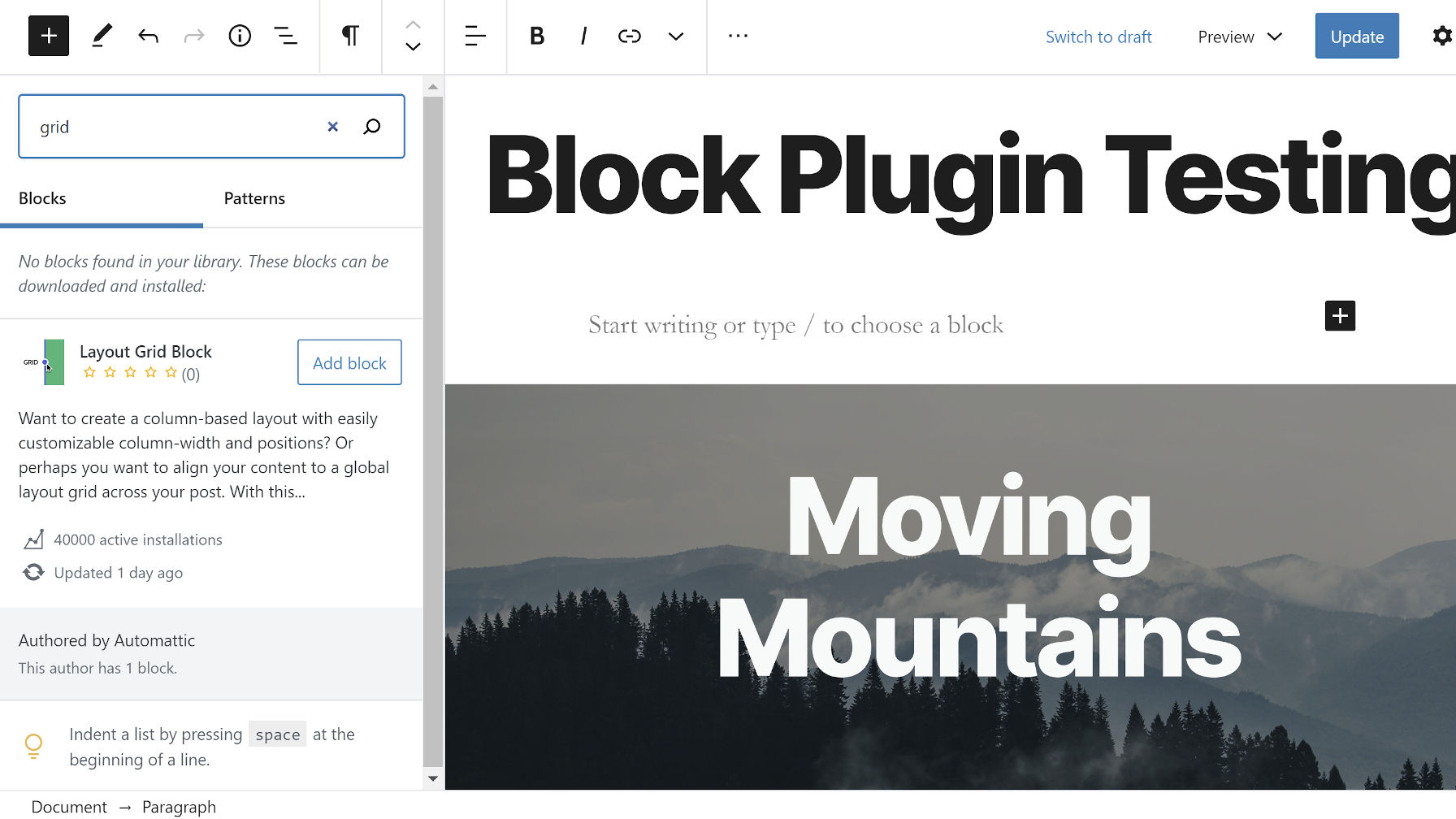Toggle bold formatting
Viewport: 1456px width, 819px height.
[x=536, y=36]
